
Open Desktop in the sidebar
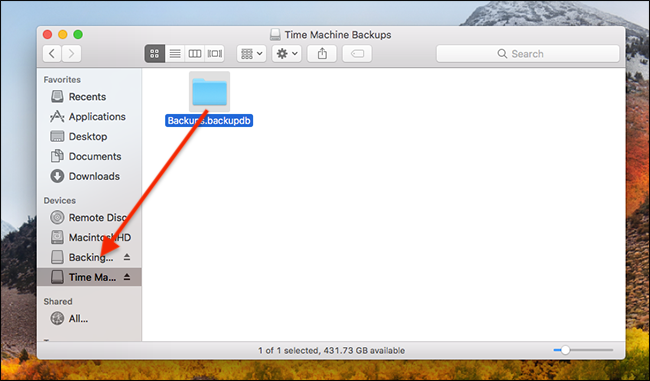[x=89, y=136]
